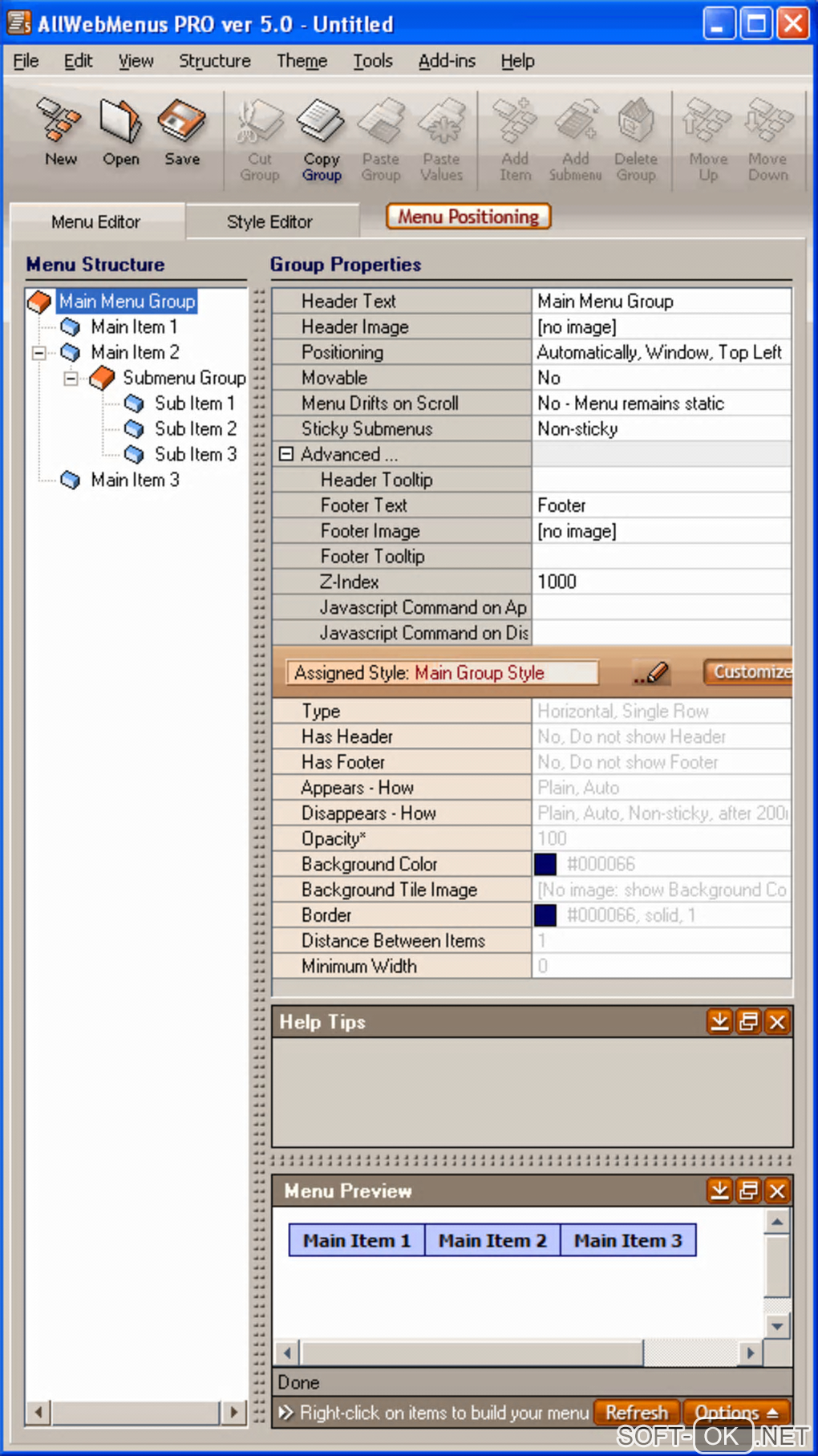Click the Delete Group toolbar icon
The image size is (818, 1456).
click(636, 140)
